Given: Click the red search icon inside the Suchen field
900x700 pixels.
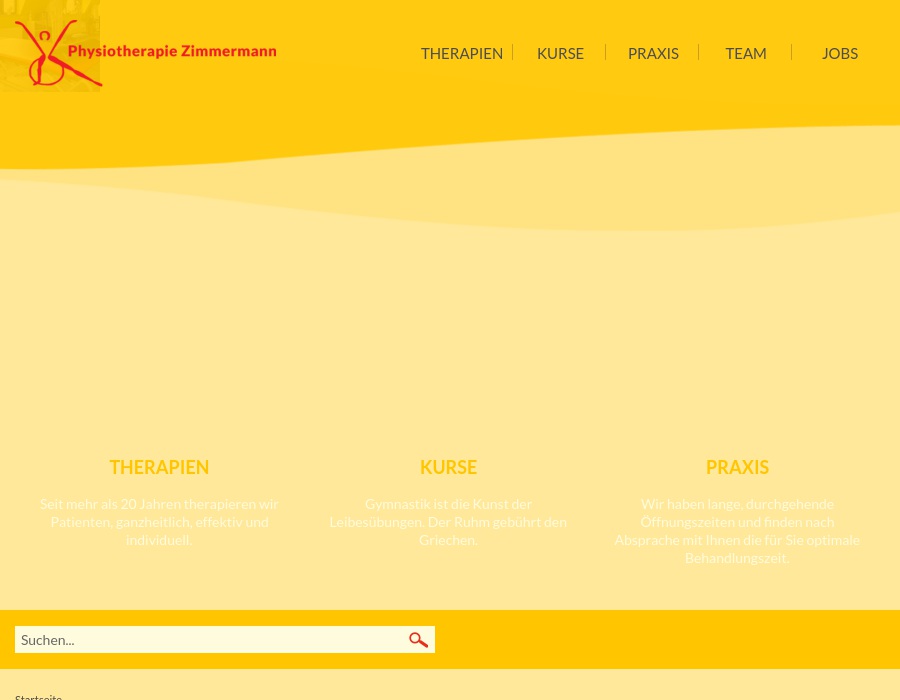Looking at the screenshot, I should coord(418,639).
